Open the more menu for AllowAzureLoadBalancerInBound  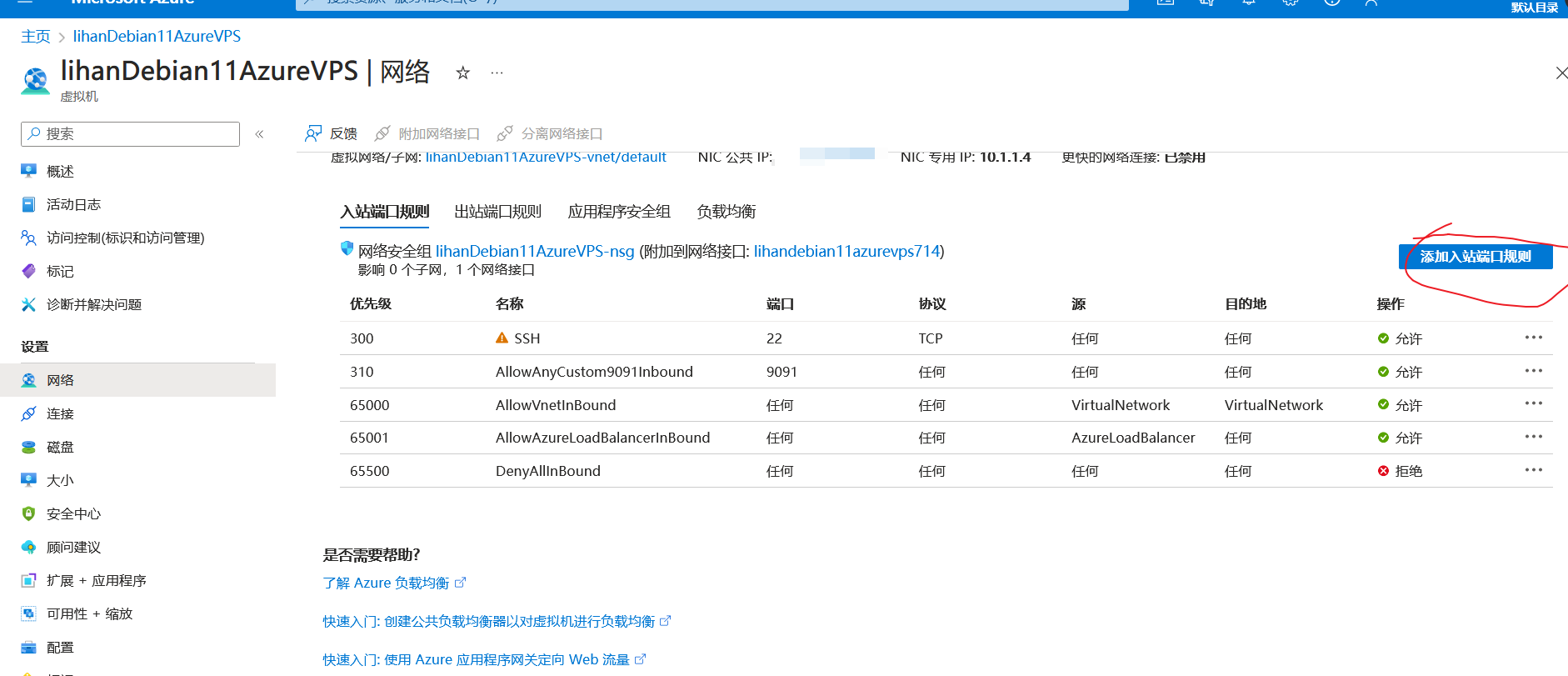[1533, 437]
